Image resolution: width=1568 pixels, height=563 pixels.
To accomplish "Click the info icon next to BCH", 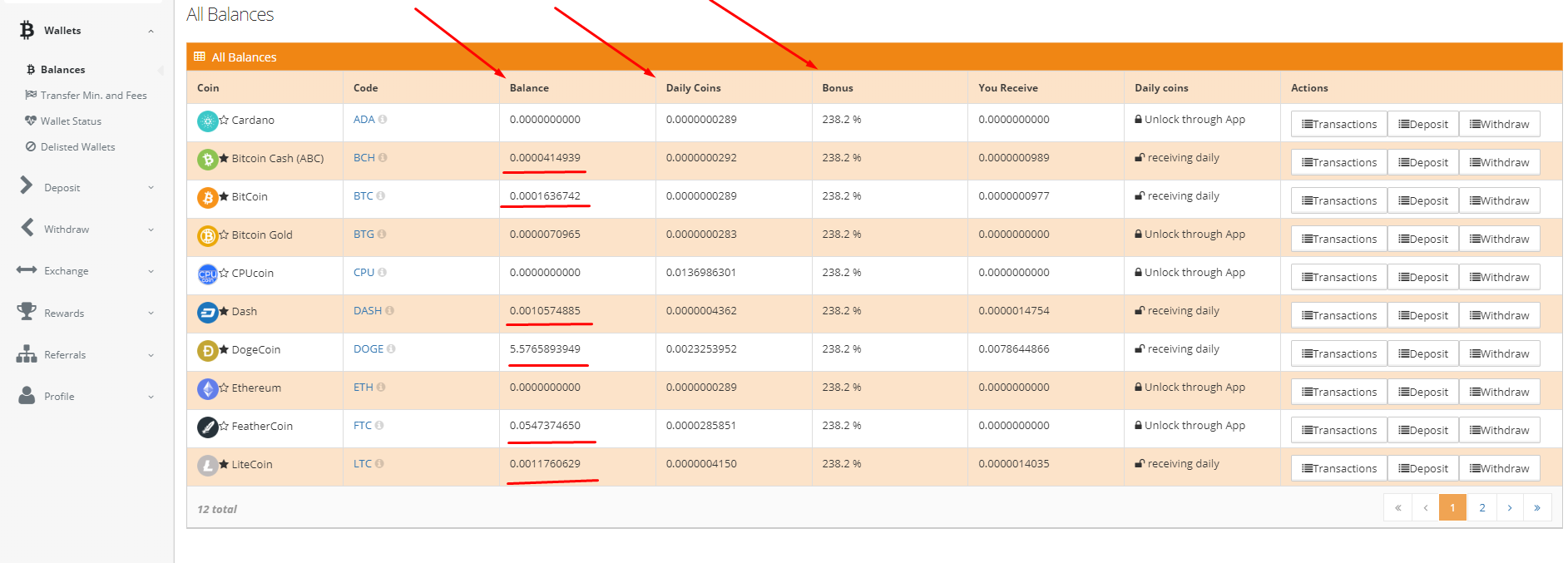I will (383, 158).
